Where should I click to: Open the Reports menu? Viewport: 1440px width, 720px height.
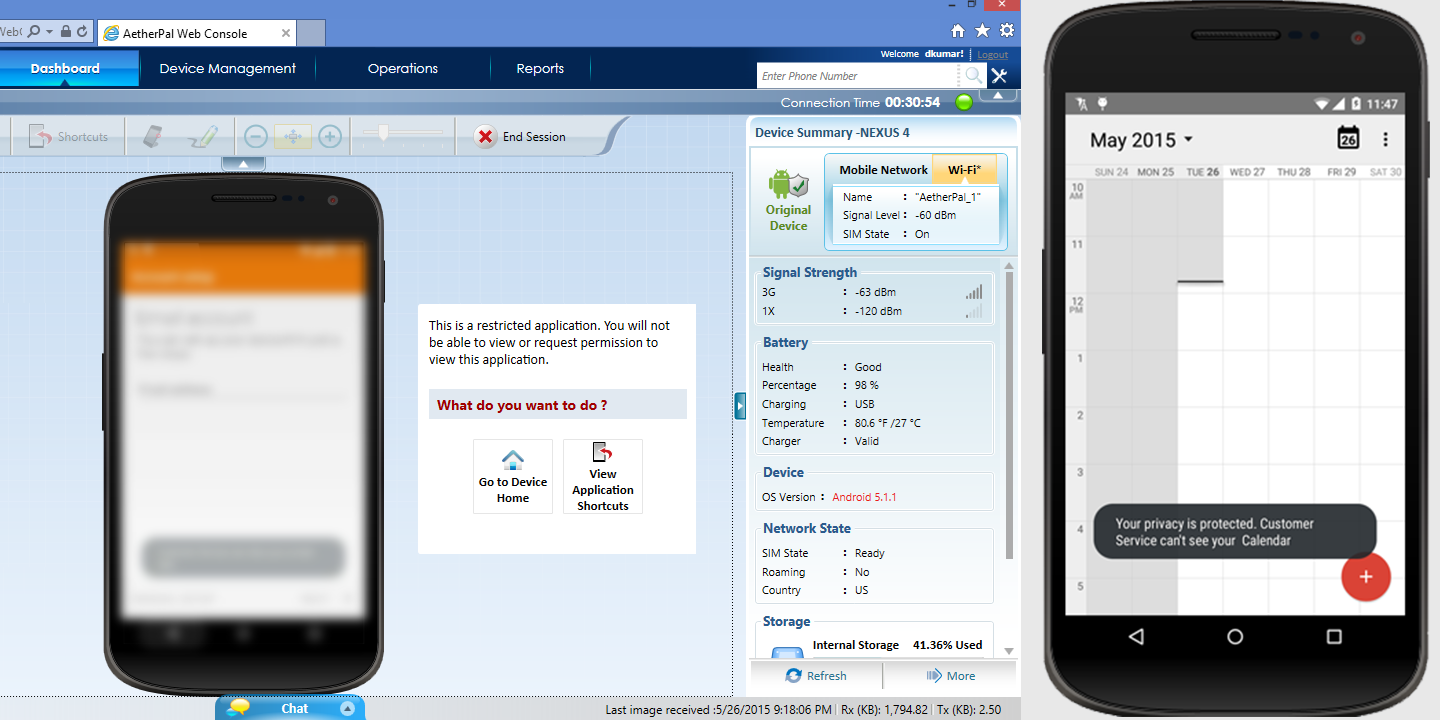pyautogui.click(x=540, y=68)
